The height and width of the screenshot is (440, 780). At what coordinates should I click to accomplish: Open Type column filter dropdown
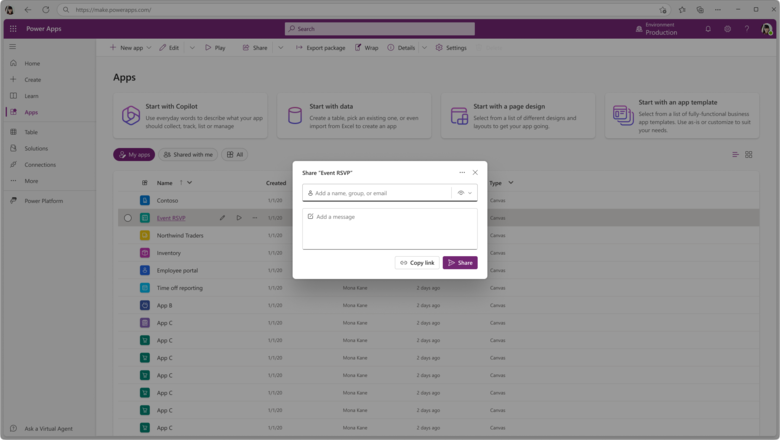tap(511, 183)
